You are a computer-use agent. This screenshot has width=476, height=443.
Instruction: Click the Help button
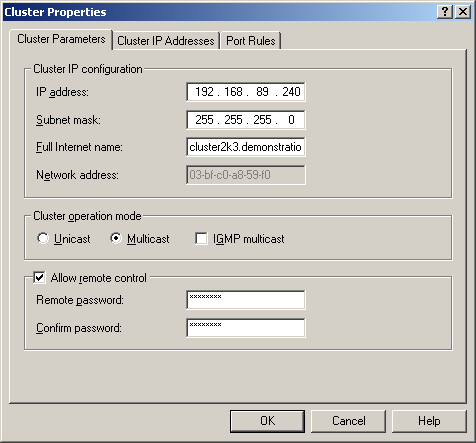[x=429, y=421]
